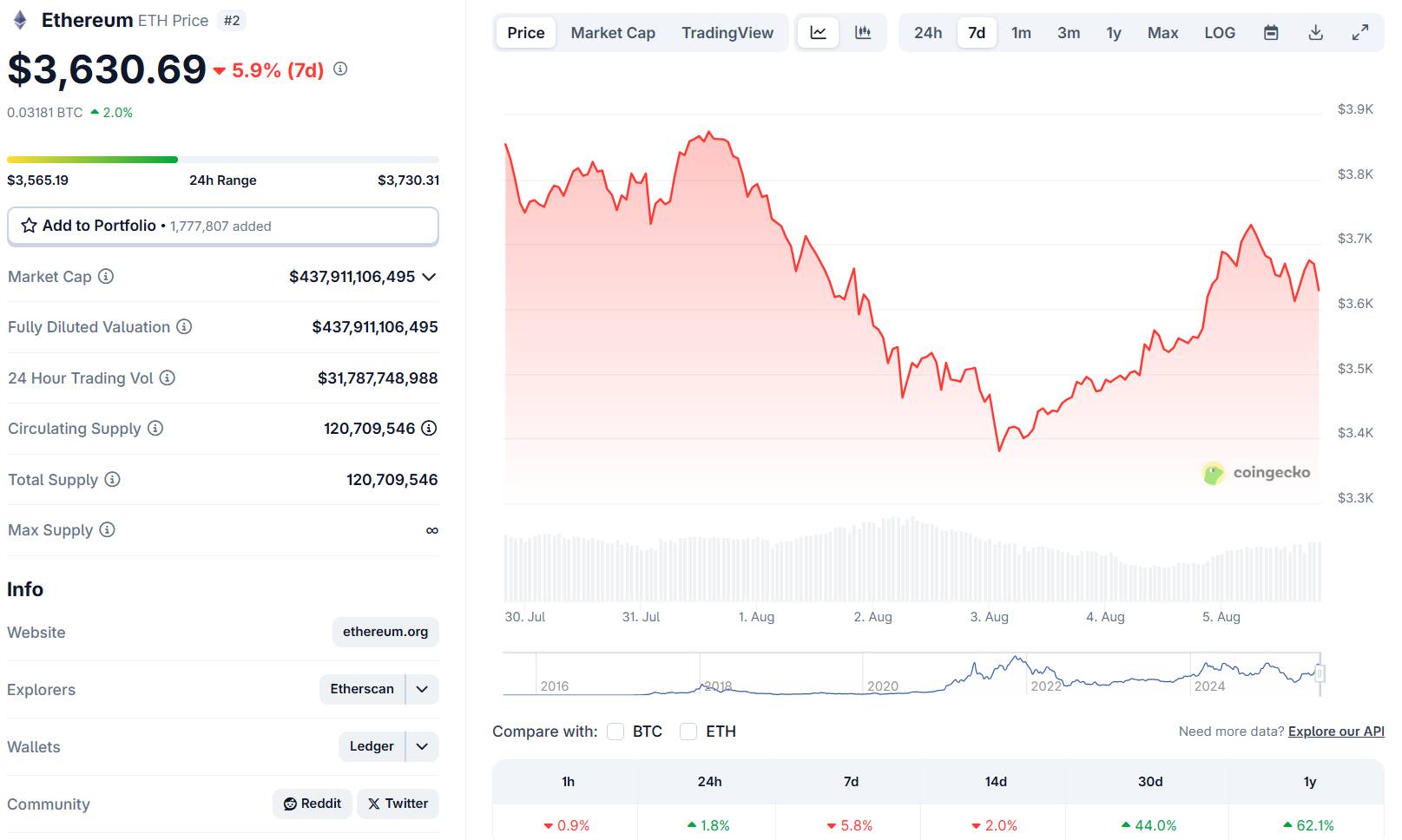Click the X icon on Twitter button
This screenshot has height=840, width=1402.
click(374, 804)
